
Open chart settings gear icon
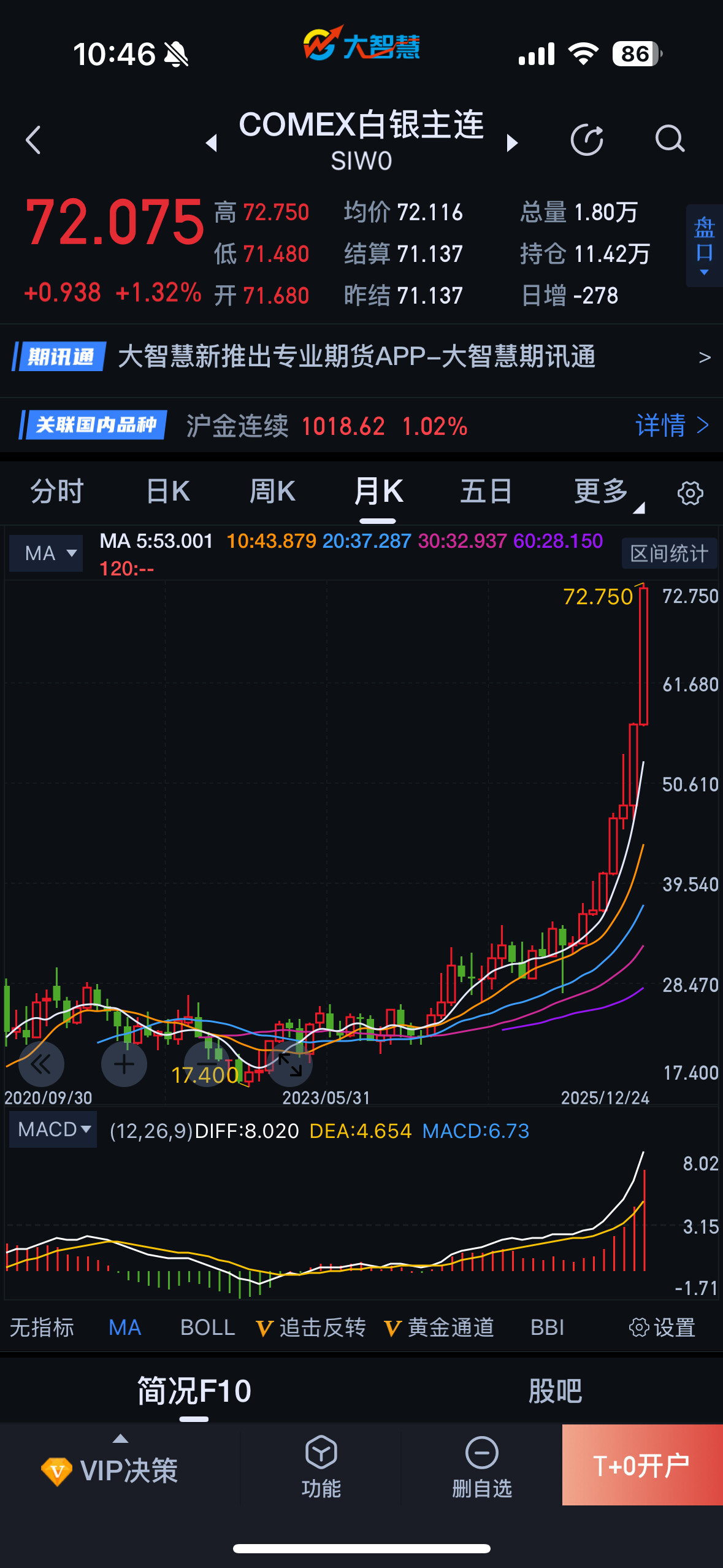690,493
